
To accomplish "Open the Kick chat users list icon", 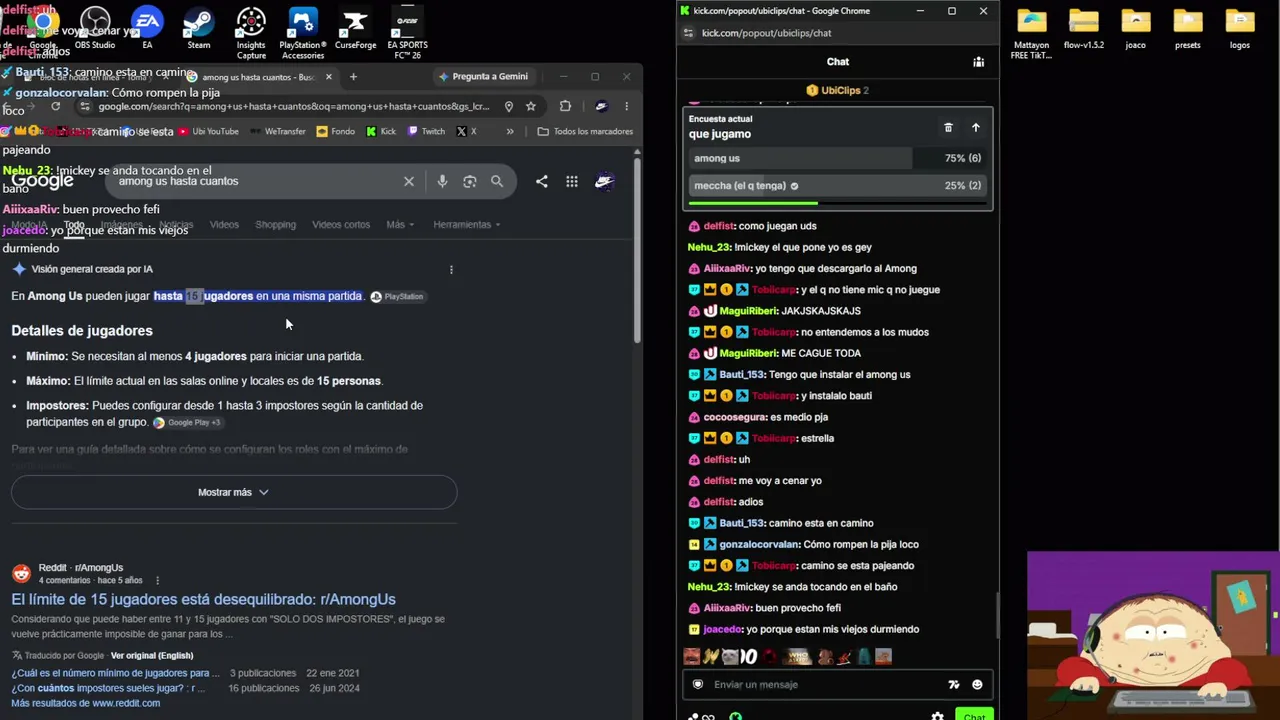I will point(978,62).
